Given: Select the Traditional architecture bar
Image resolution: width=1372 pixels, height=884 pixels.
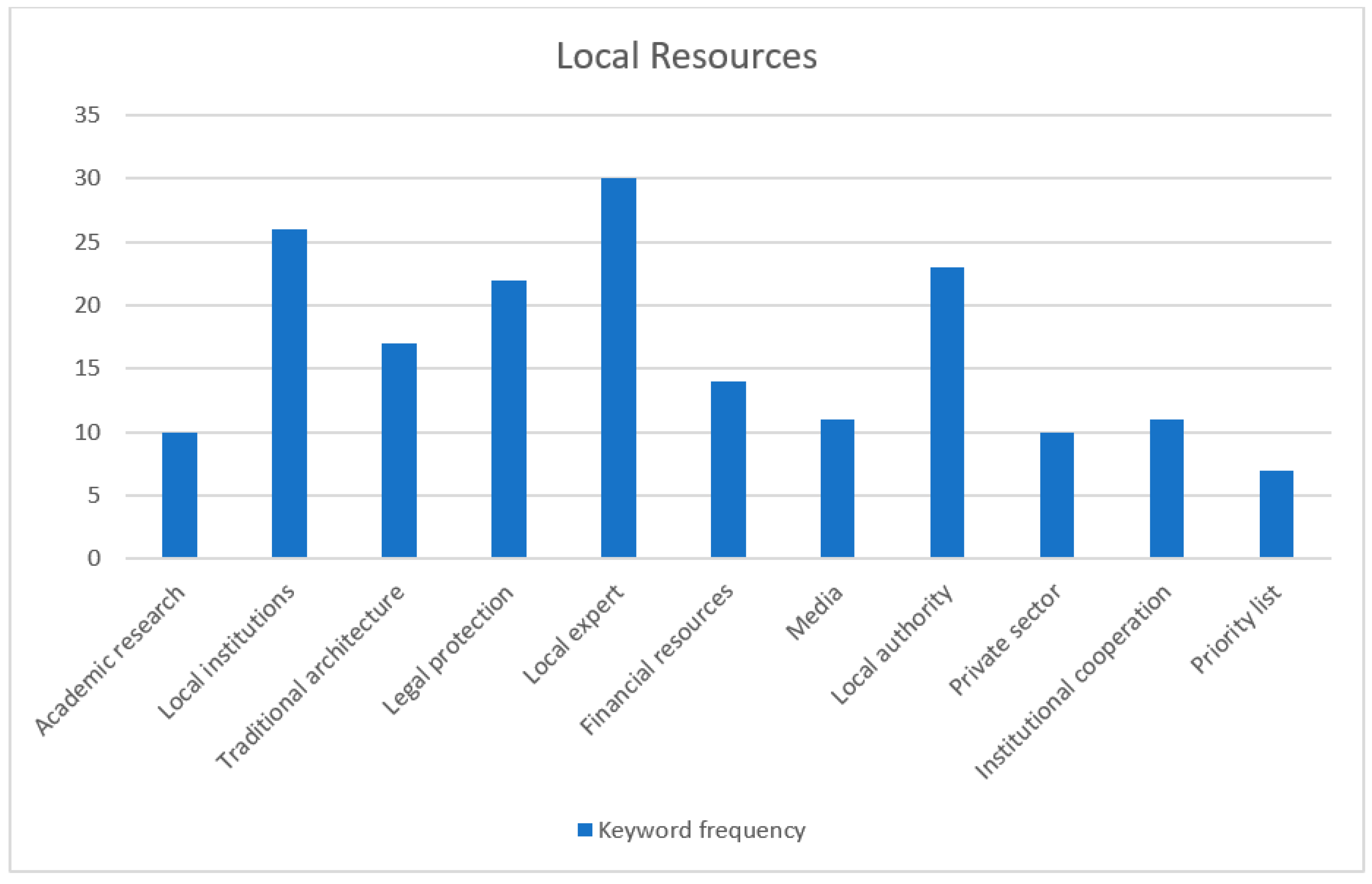Looking at the screenshot, I should pos(399,450).
